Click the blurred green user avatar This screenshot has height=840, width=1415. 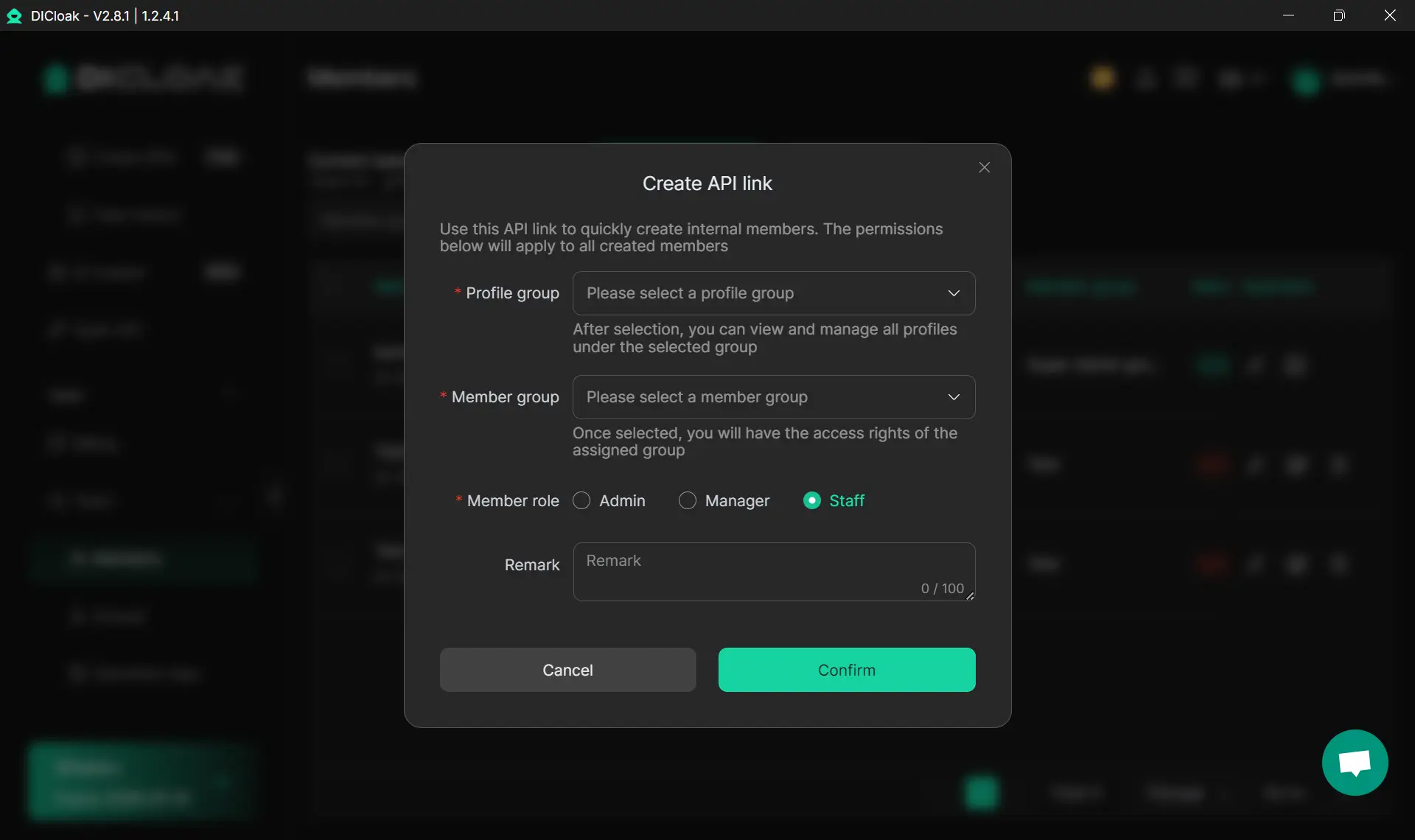click(1307, 80)
